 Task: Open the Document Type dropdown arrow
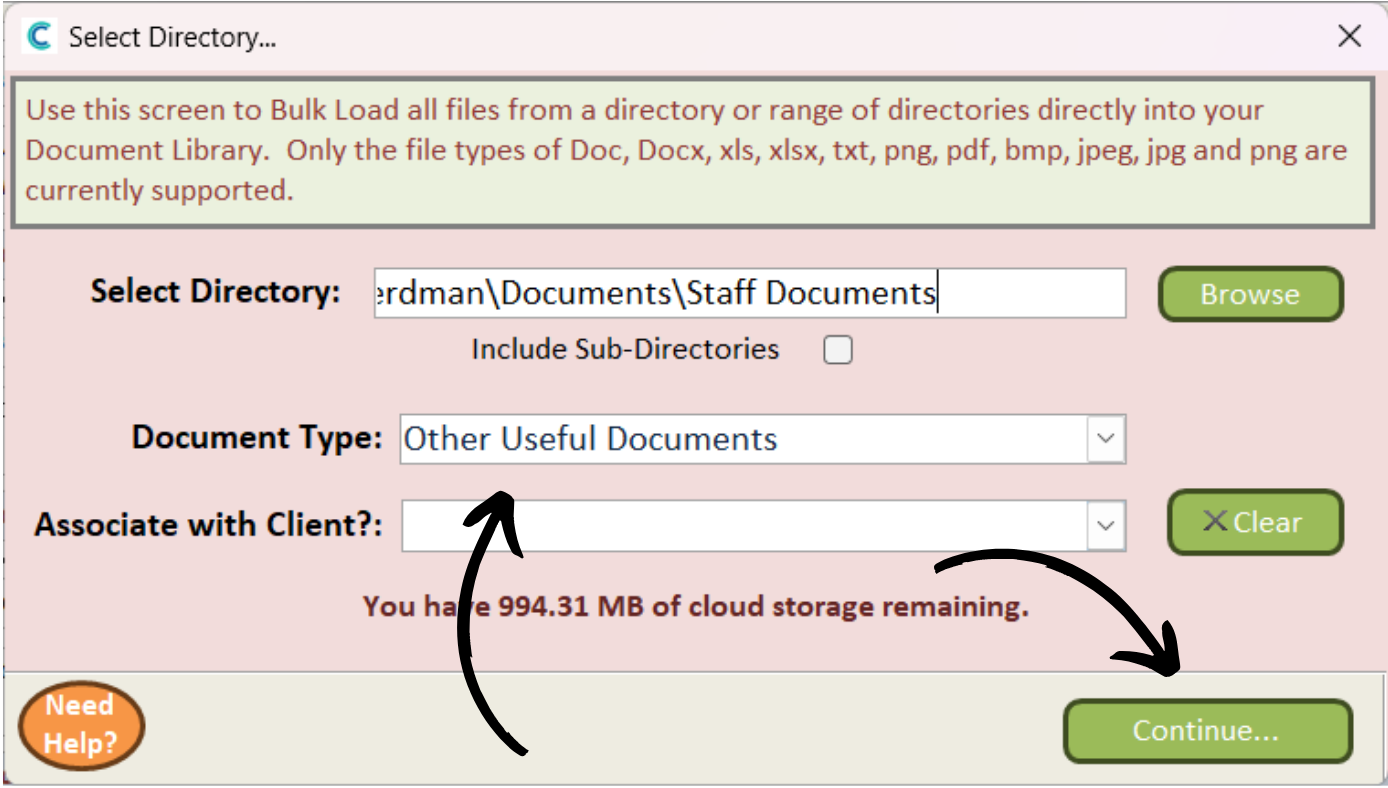pos(1106,439)
